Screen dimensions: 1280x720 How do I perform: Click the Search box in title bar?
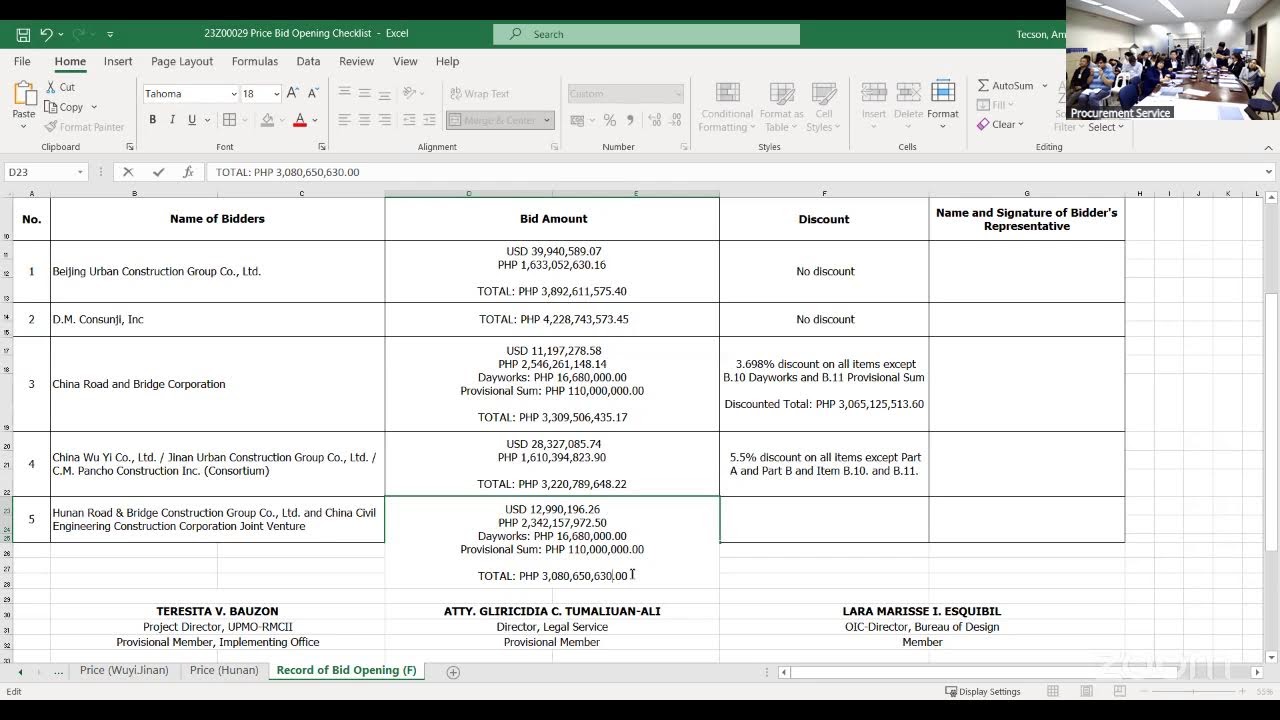click(x=646, y=34)
